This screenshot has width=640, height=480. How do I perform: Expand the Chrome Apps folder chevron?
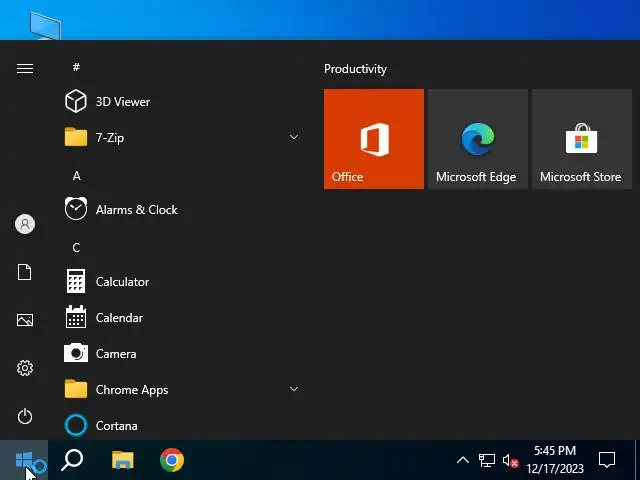[x=294, y=389]
